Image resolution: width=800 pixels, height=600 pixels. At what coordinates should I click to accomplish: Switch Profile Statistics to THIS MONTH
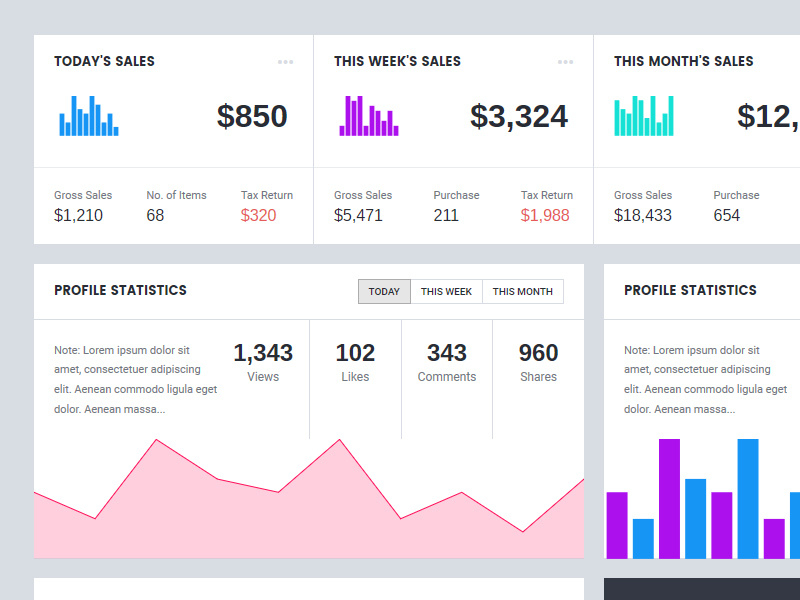pos(523,291)
